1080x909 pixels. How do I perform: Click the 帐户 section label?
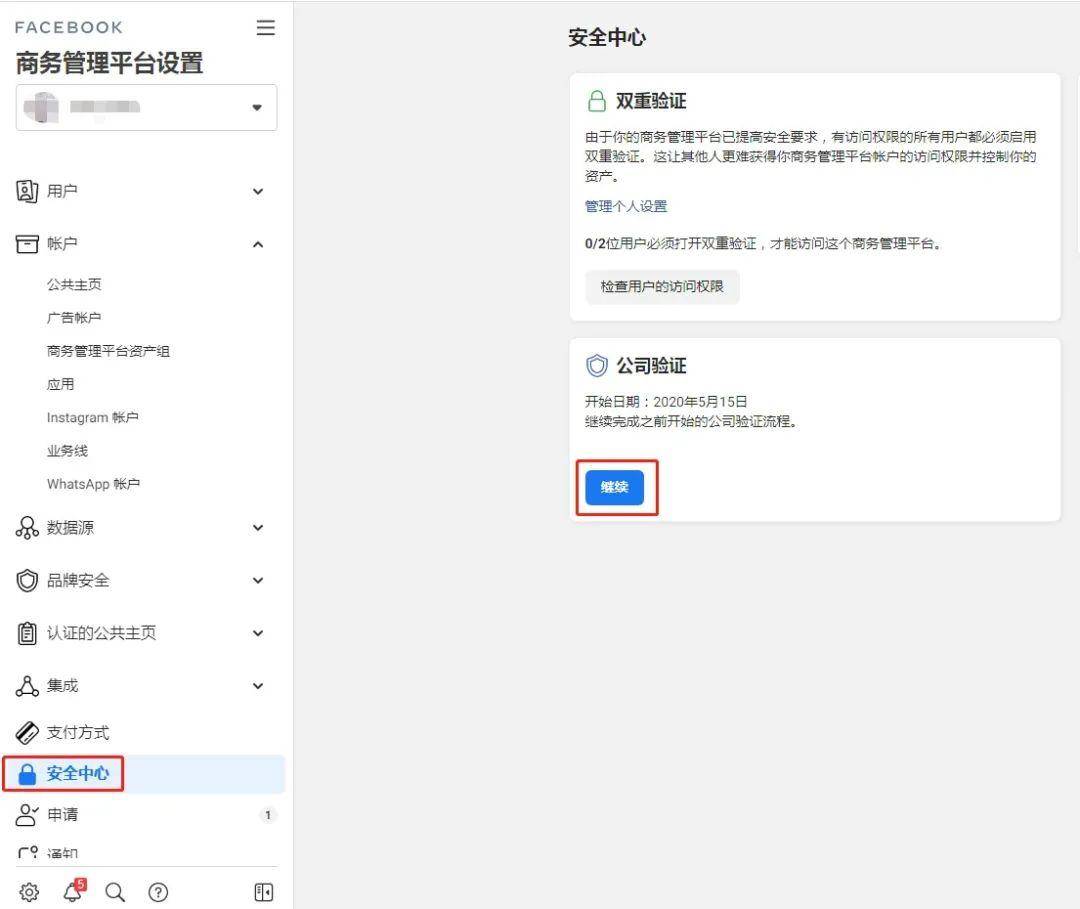point(62,244)
